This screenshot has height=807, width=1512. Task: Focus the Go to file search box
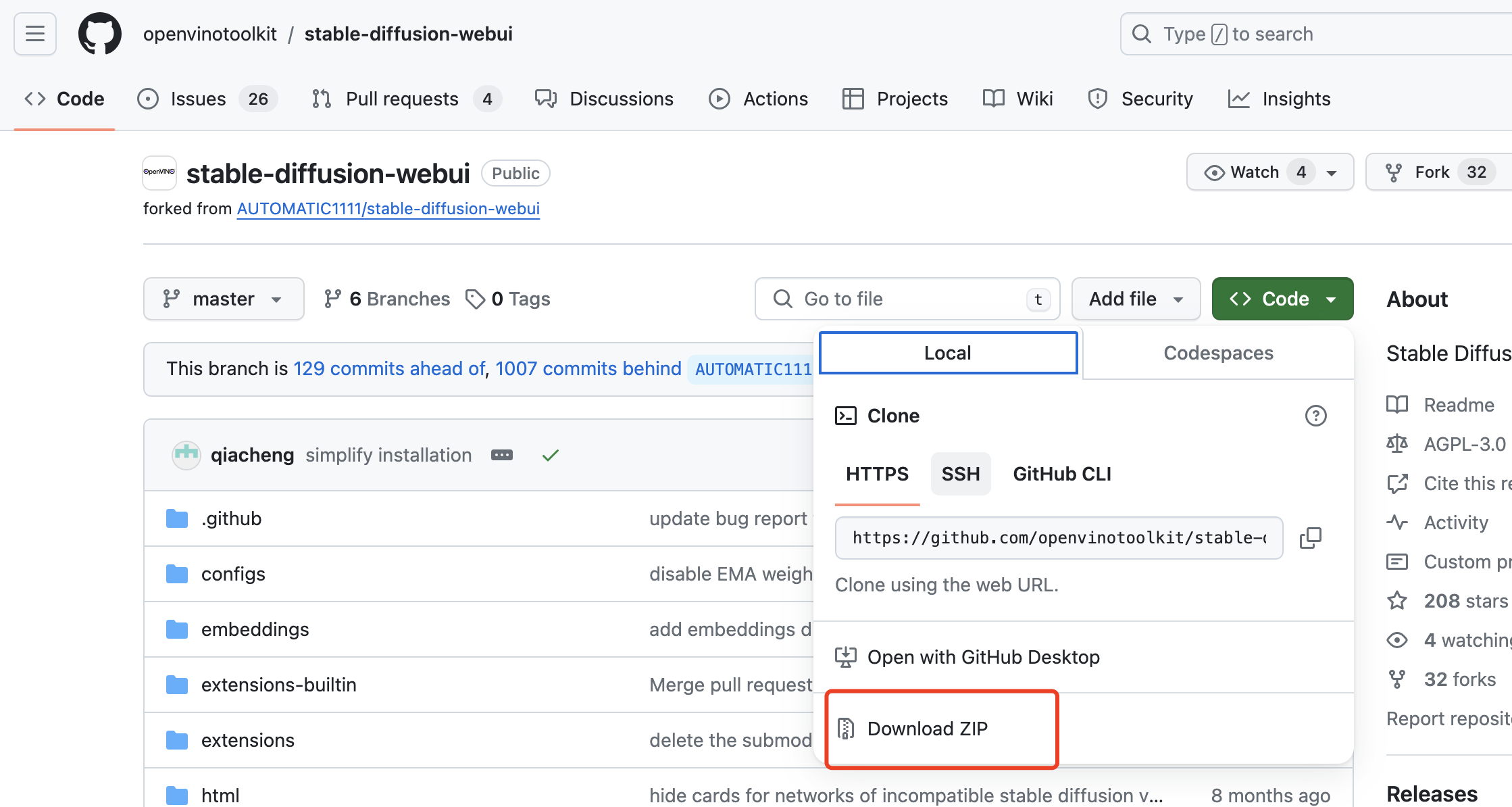point(907,299)
